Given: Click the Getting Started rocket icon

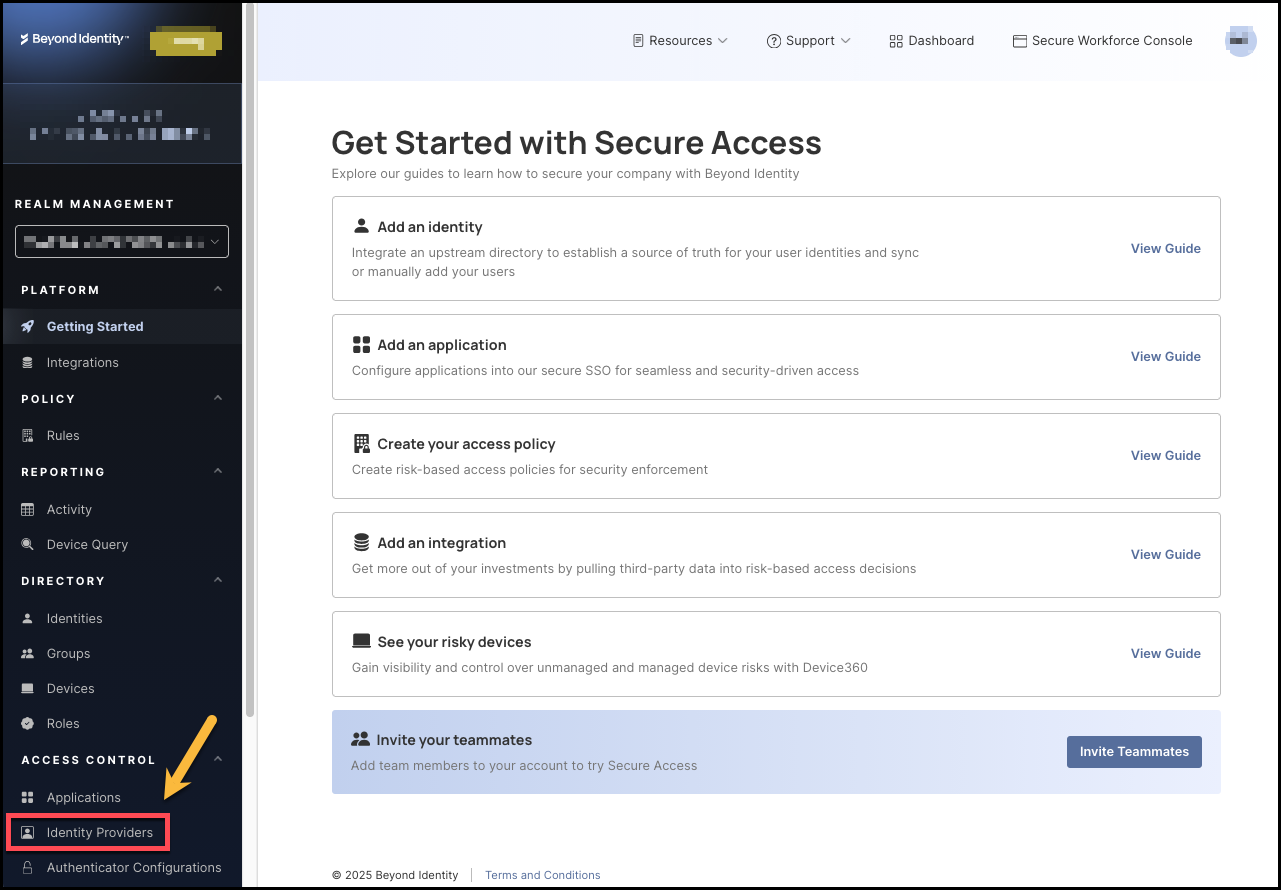Looking at the screenshot, I should [x=28, y=327].
